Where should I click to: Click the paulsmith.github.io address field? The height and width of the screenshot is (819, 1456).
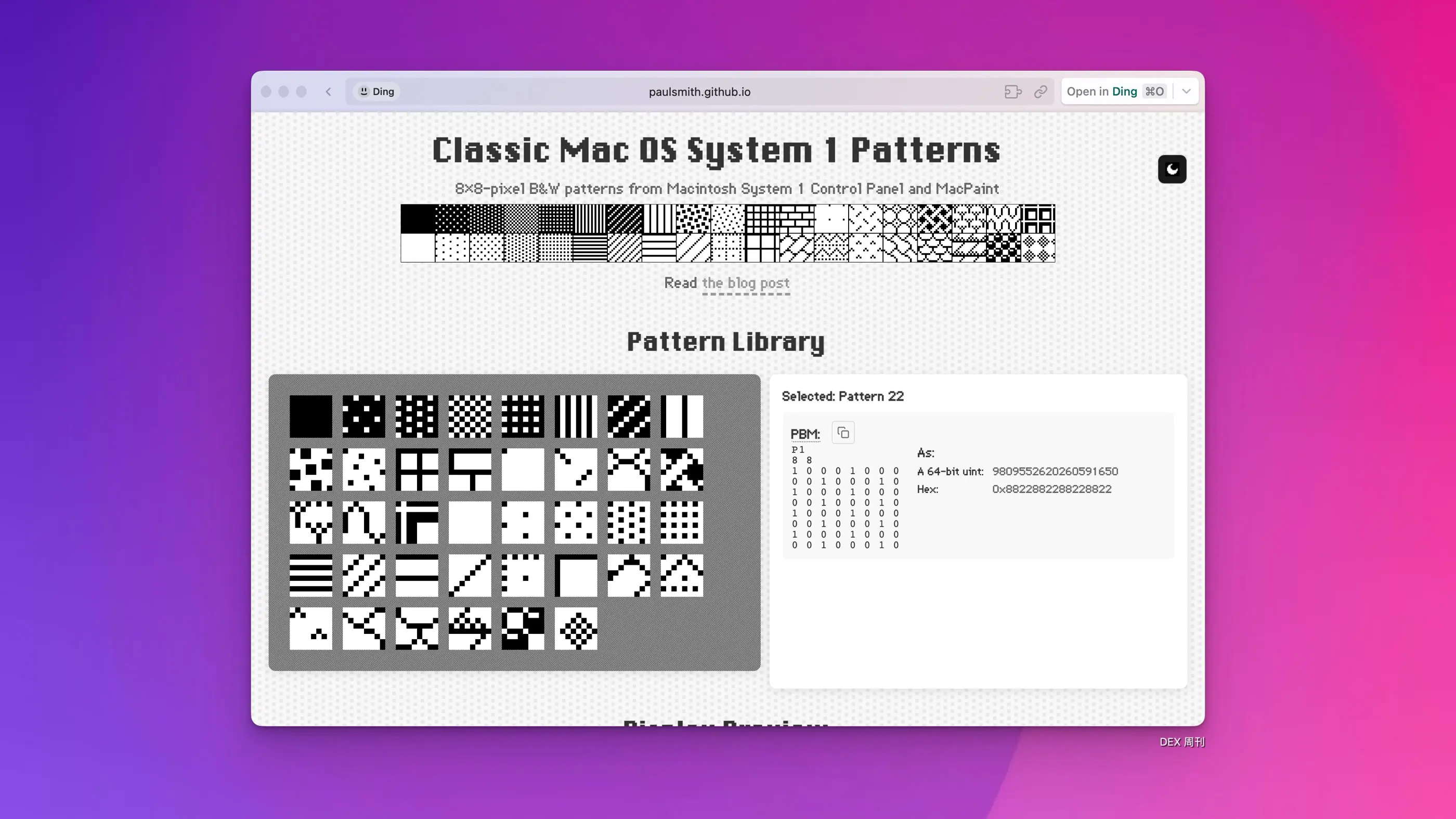[x=699, y=92]
